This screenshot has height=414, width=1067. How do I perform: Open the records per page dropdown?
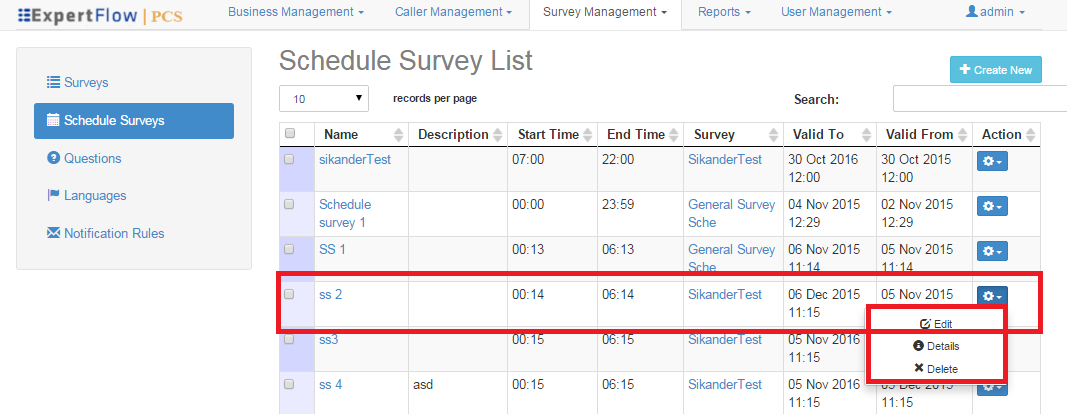324,99
